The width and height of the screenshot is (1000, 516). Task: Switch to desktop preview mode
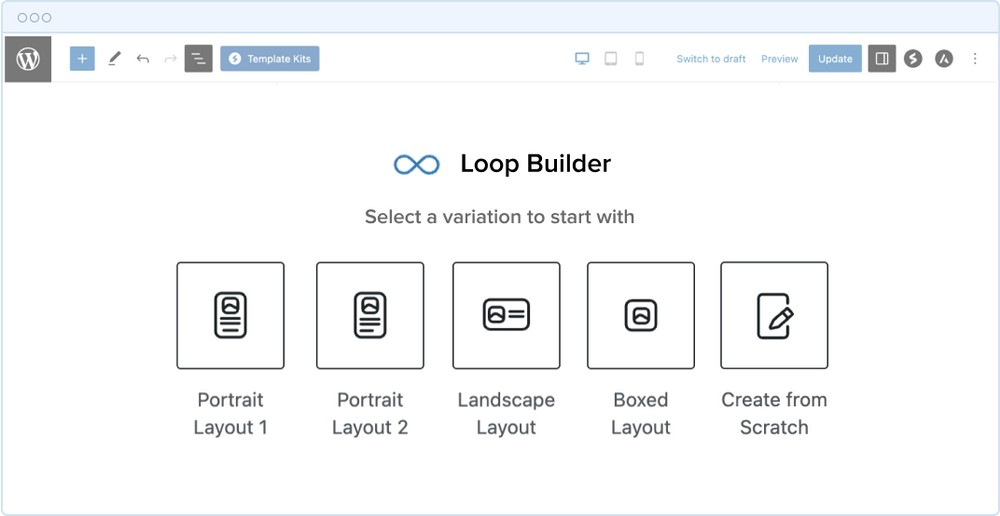[x=582, y=59]
